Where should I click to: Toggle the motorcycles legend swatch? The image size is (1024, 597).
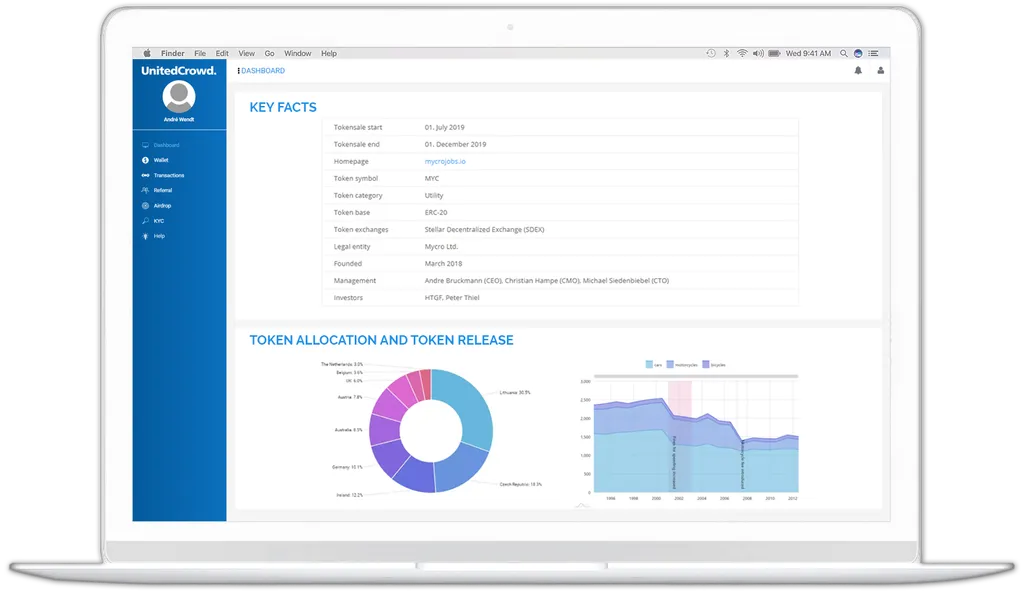(x=670, y=364)
